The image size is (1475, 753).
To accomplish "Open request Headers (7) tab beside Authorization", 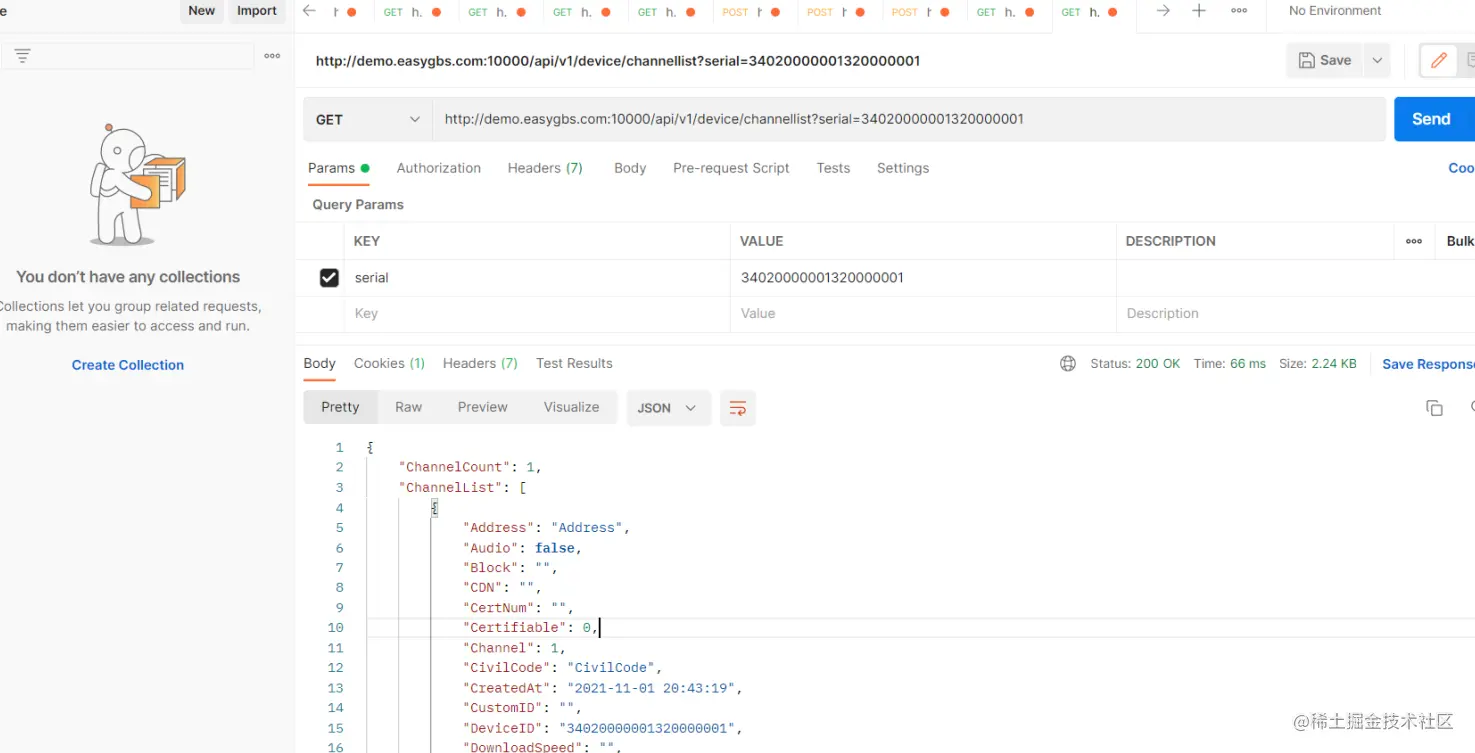I will click(545, 168).
